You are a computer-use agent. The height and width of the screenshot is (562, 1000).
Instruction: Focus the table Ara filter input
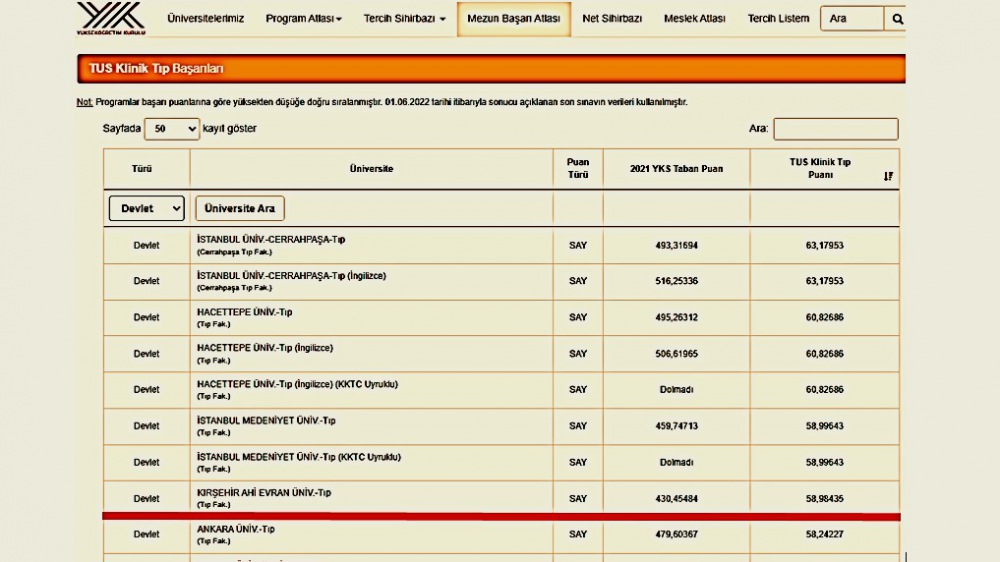835,129
